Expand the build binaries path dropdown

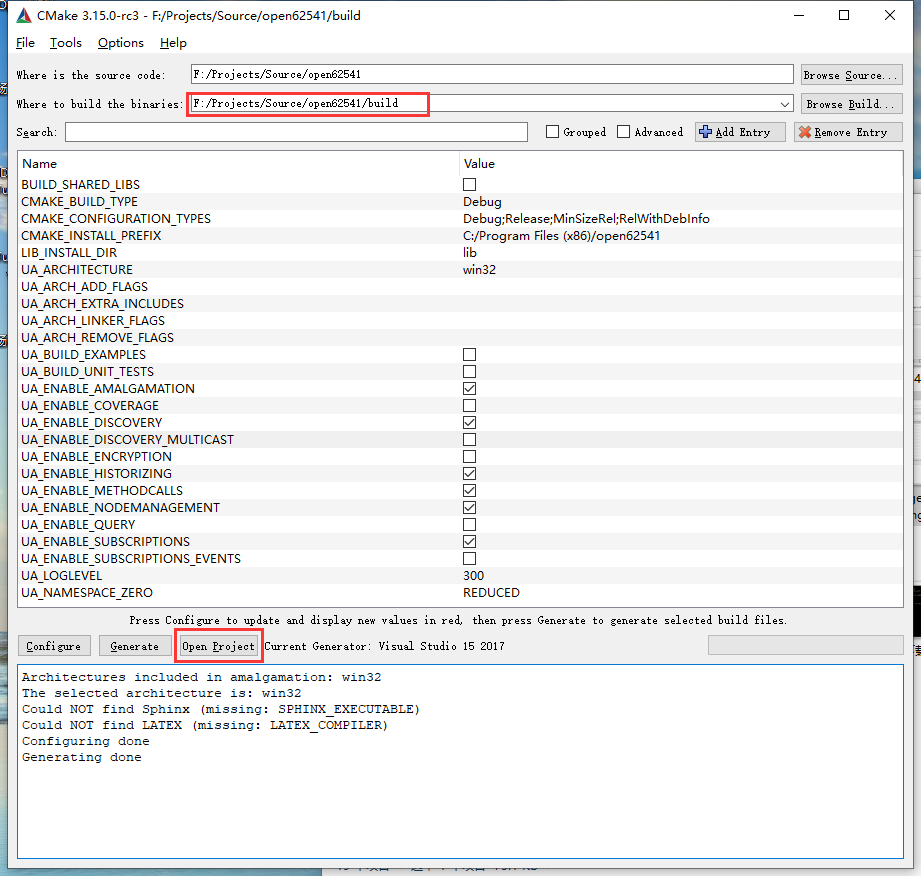(785, 104)
